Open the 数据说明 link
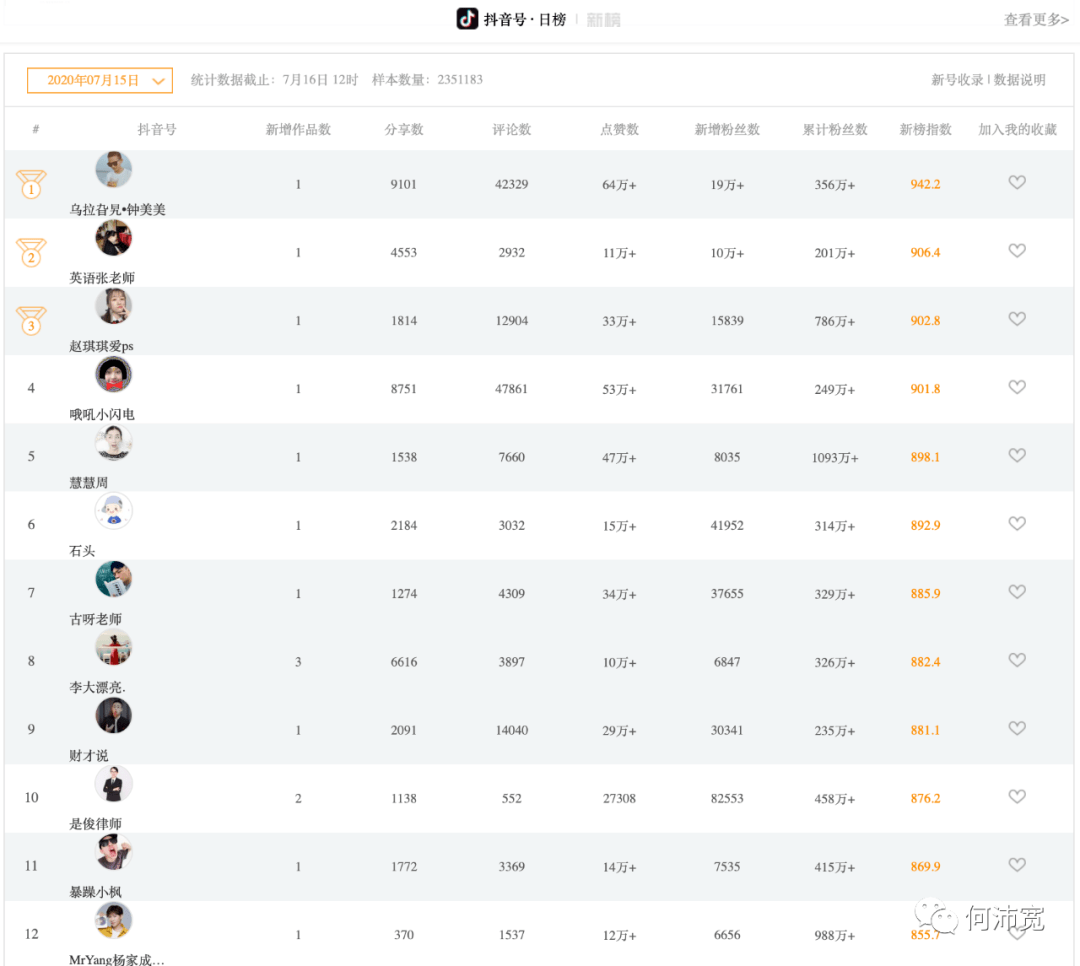 1019,80
